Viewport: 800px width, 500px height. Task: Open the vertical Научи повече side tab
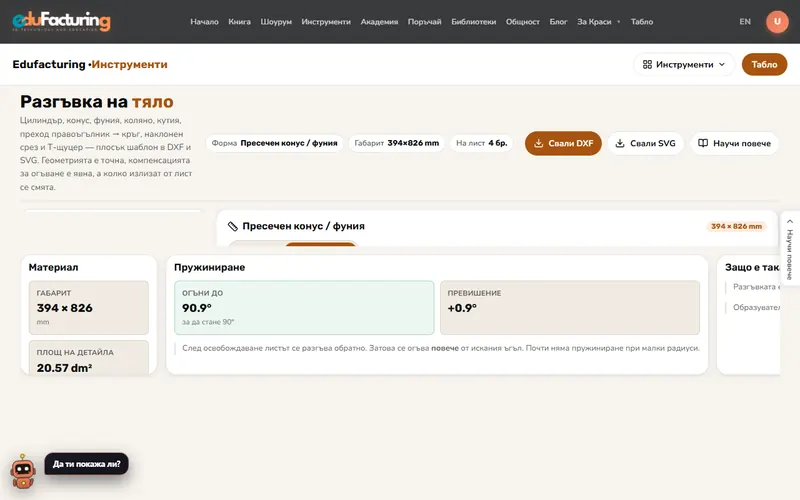[x=790, y=248]
